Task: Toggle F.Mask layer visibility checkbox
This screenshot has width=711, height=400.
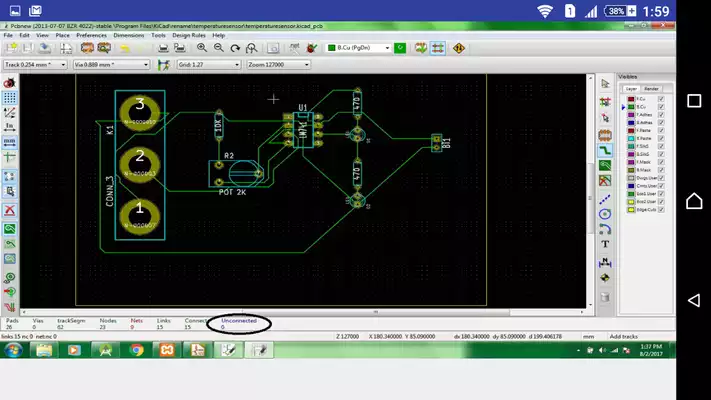Action: tap(661, 162)
